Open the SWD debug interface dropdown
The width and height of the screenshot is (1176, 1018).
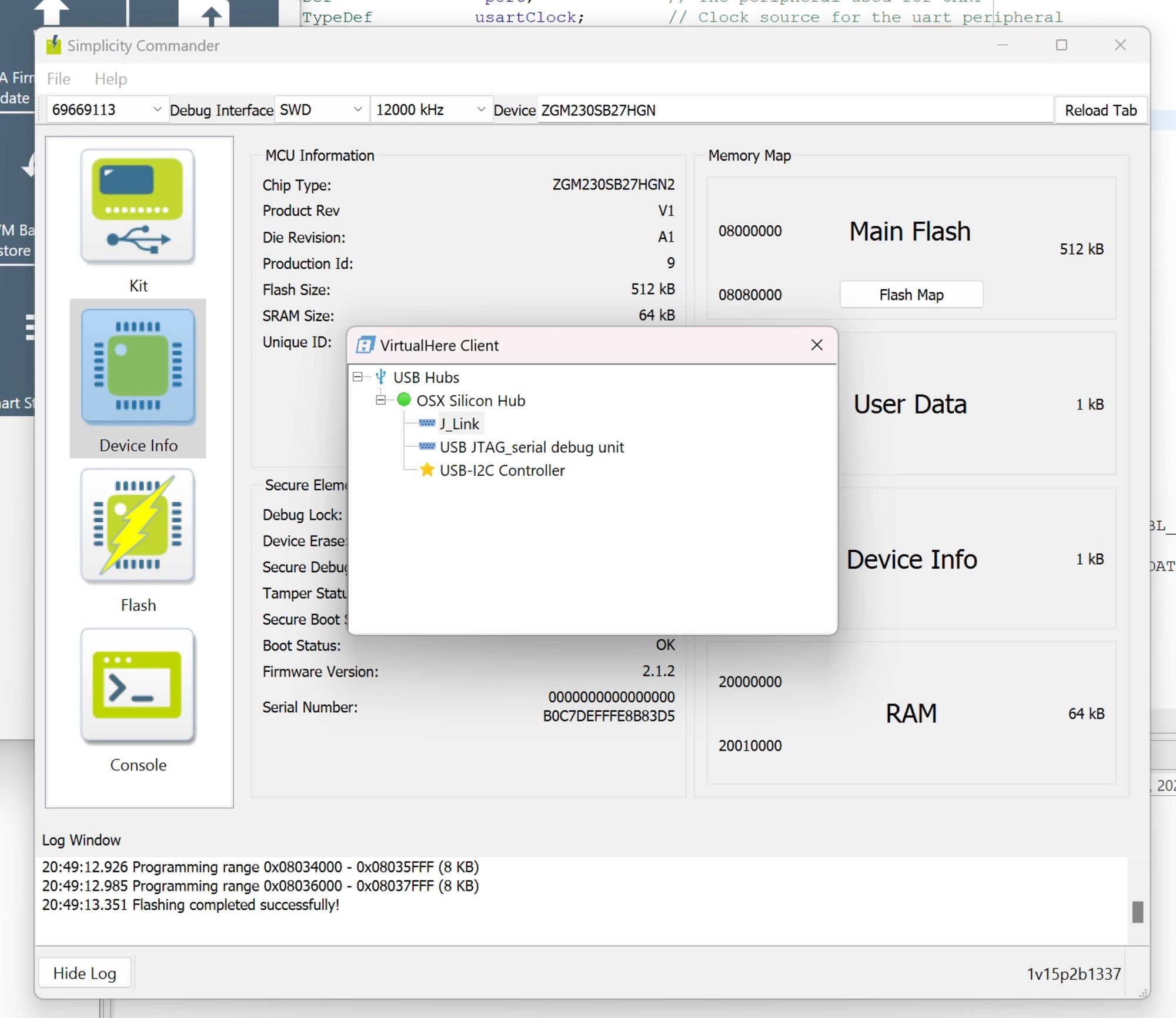click(321, 110)
